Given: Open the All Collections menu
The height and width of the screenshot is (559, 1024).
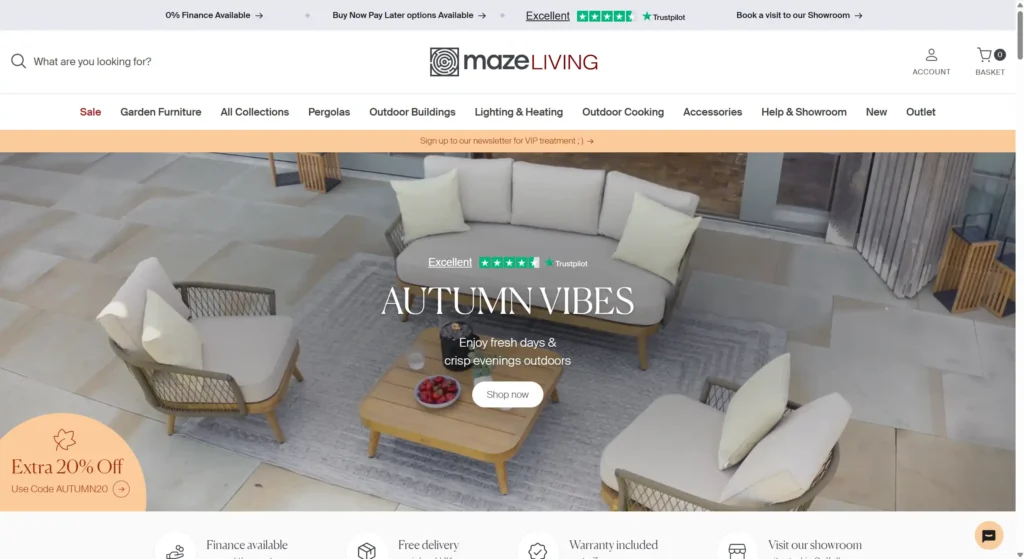Looking at the screenshot, I should pos(255,112).
